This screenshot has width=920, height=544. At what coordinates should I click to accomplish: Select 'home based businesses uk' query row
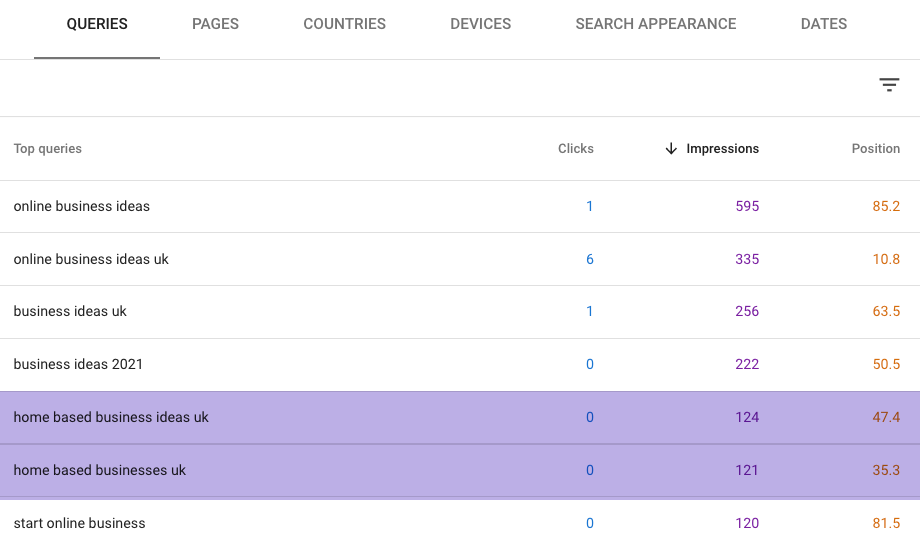[x=100, y=471]
